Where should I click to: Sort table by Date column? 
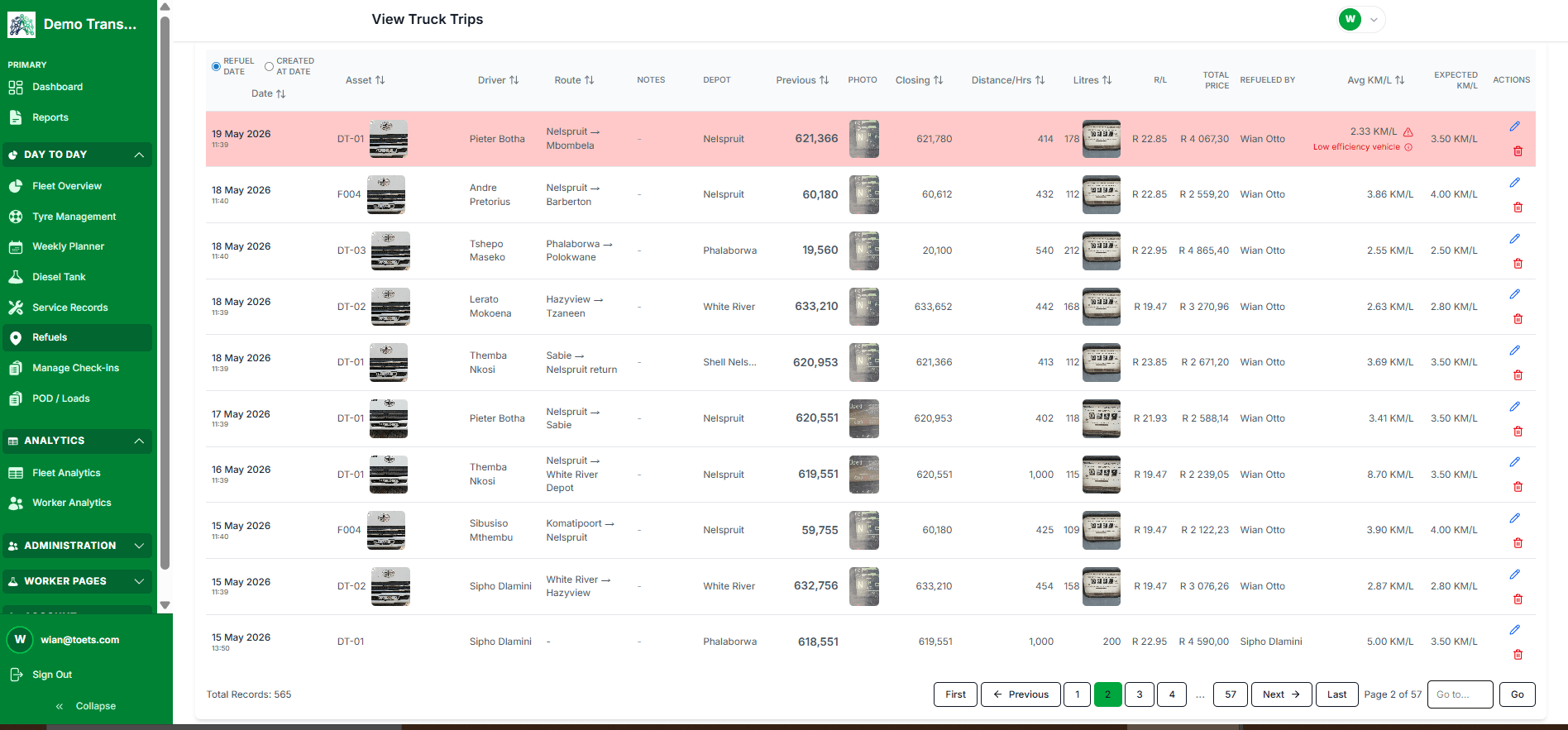[269, 93]
